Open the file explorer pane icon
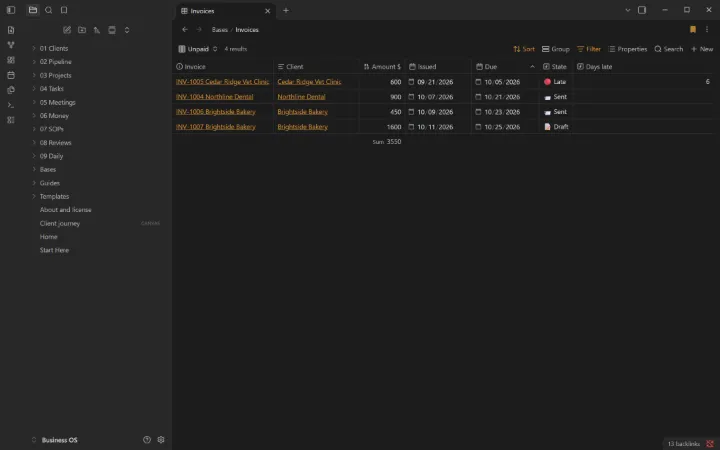This screenshot has height=450, width=720. [33, 10]
